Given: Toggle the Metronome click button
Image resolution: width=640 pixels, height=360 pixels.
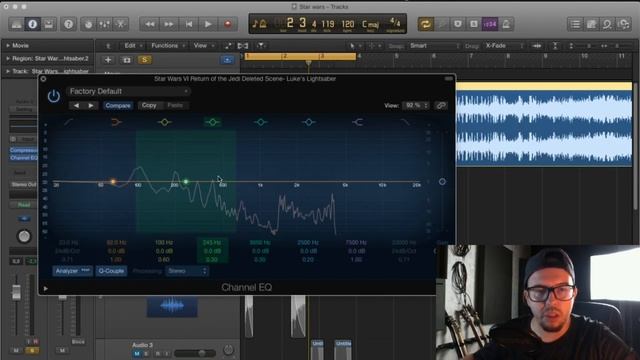Looking at the screenshot, I should click(x=506, y=24).
